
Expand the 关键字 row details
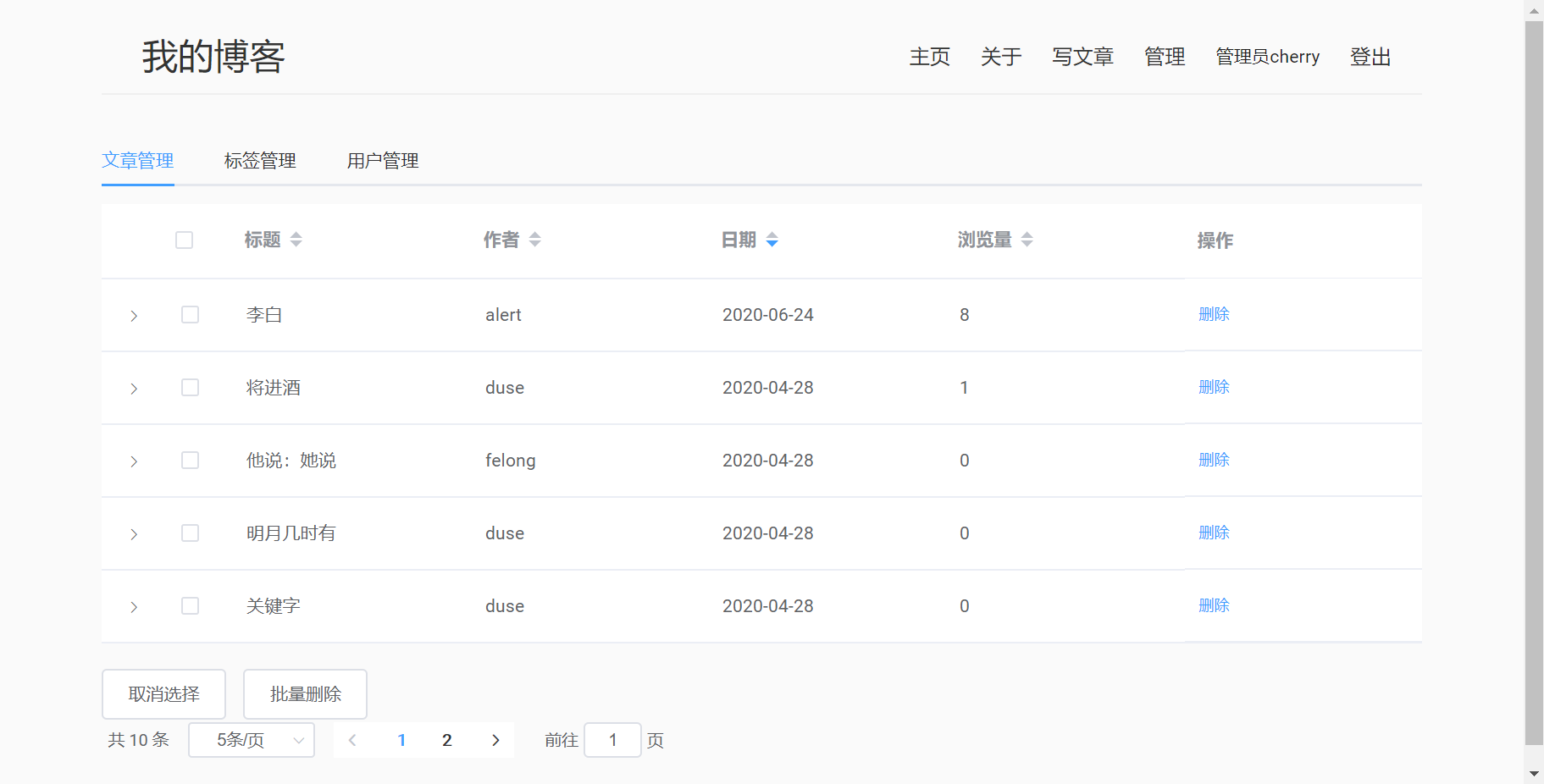coord(134,607)
